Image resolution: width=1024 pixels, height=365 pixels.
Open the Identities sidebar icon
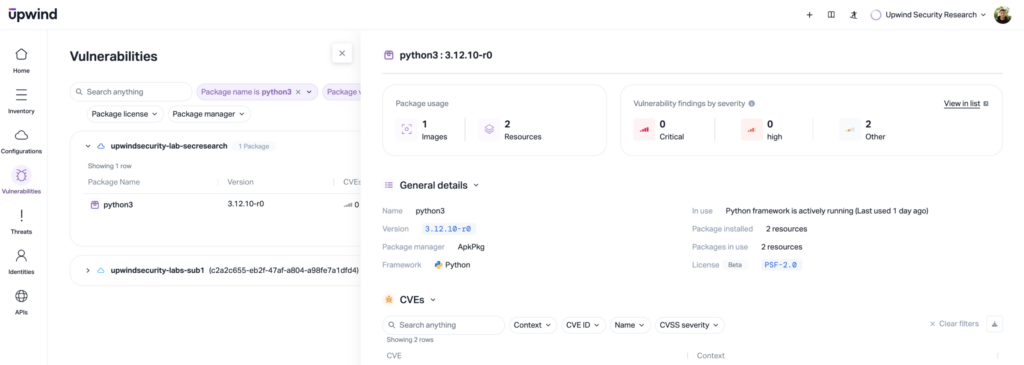[21, 255]
